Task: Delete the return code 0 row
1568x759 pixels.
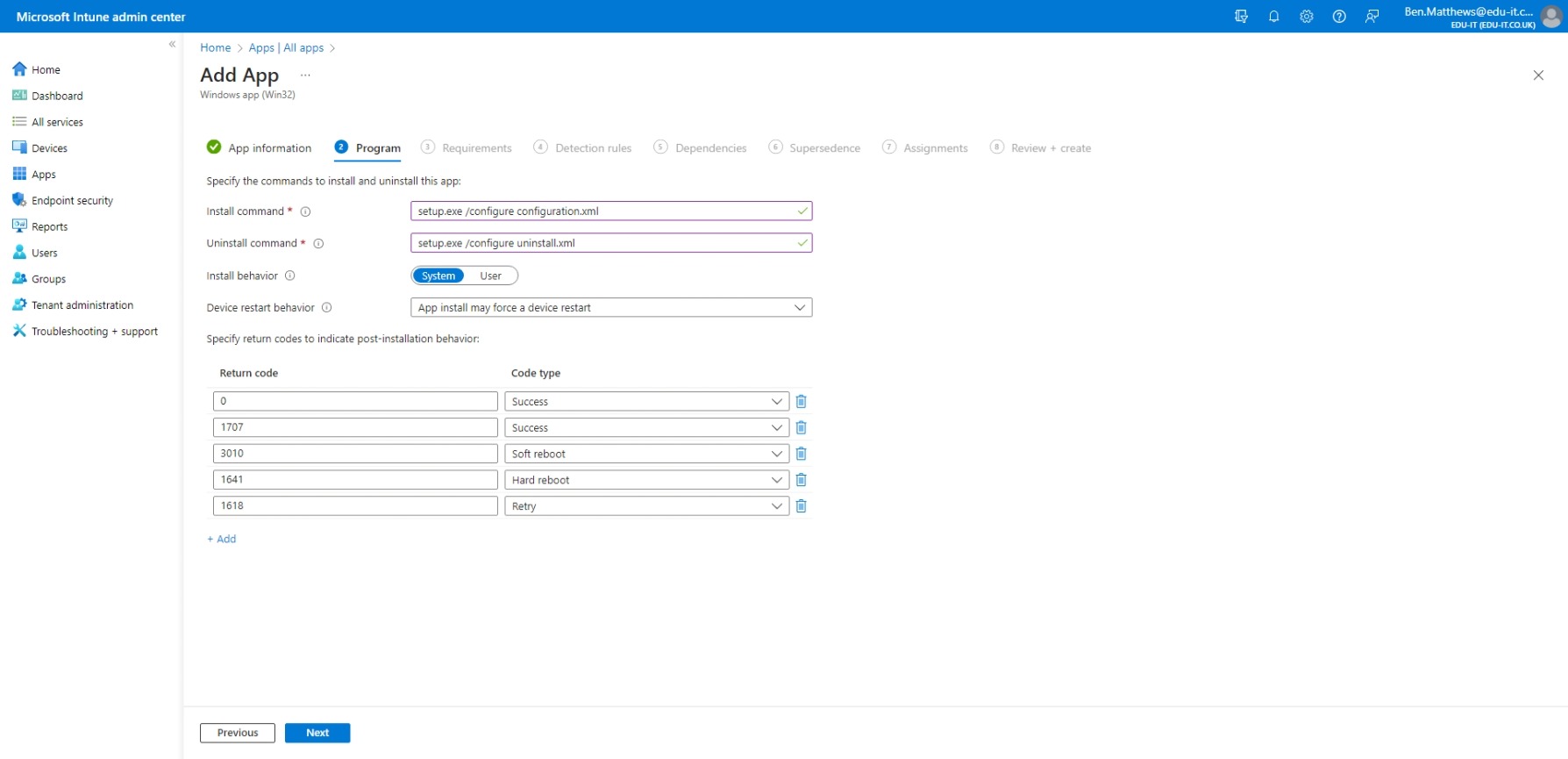Action: pyautogui.click(x=801, y=401)
